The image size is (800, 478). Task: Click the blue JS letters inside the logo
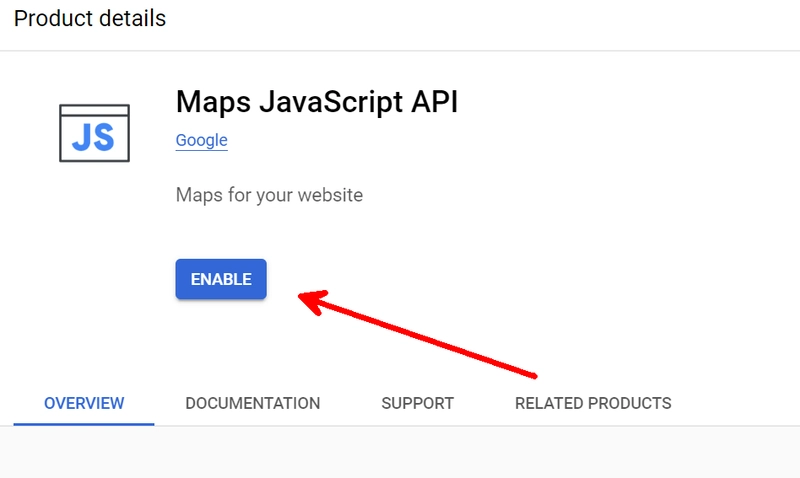coord(93,138)
